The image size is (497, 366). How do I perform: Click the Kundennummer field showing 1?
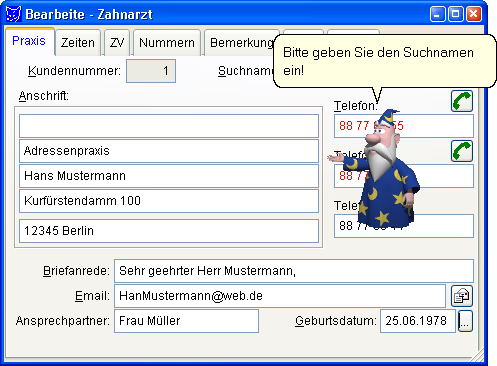coord(151,71)
